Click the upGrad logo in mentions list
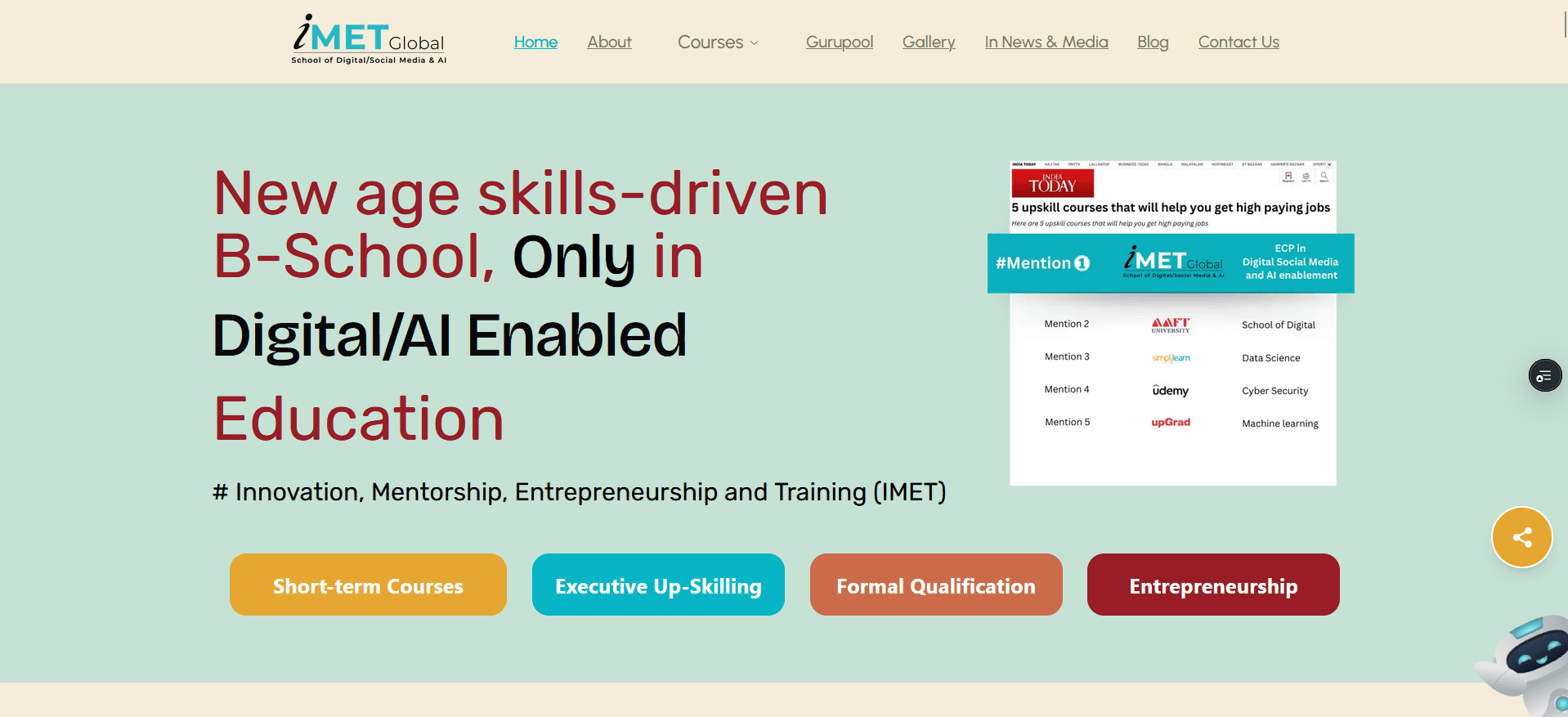1568x717 pixels. click(x=1170, y=423)
